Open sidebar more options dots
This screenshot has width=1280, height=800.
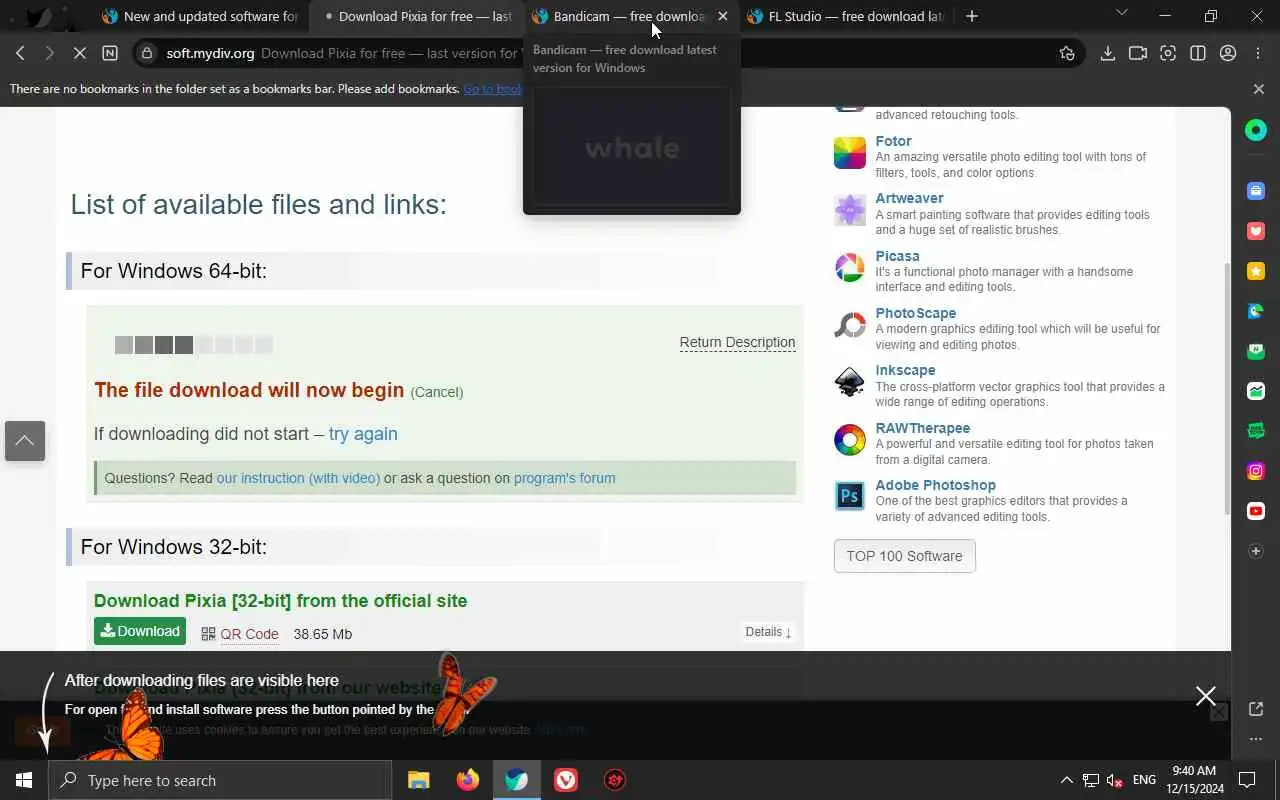click(1256, 739)
